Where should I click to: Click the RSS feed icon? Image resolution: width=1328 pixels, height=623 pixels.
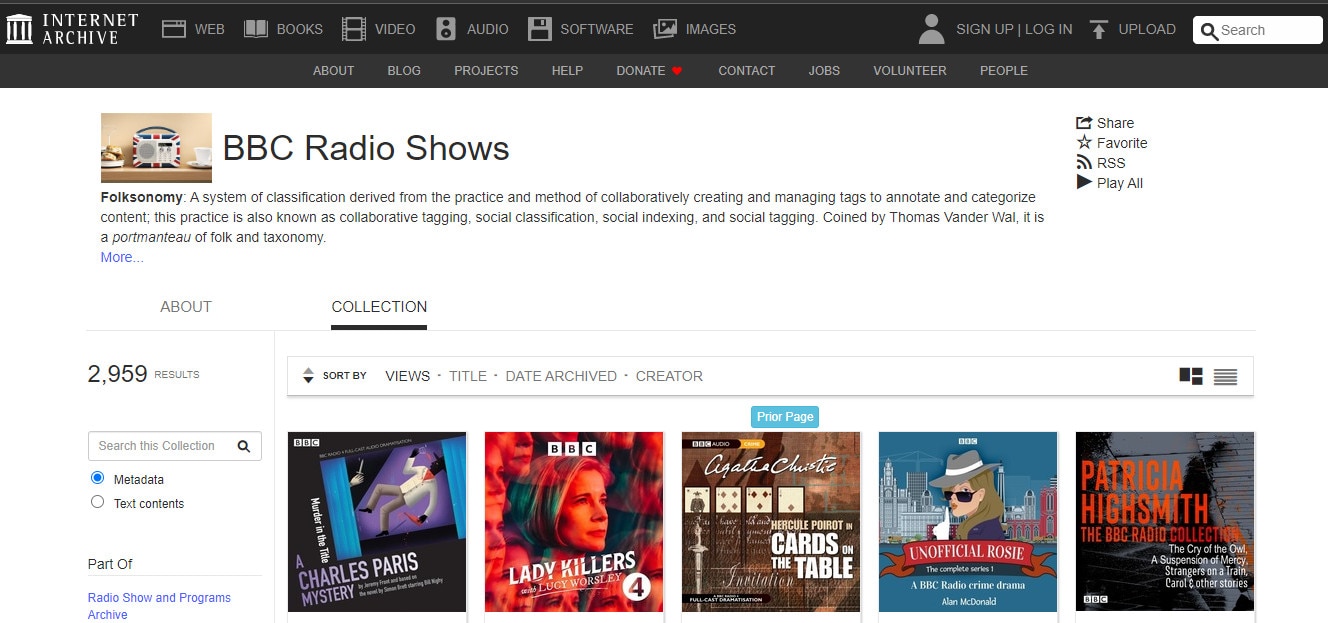click(1084, 162)
